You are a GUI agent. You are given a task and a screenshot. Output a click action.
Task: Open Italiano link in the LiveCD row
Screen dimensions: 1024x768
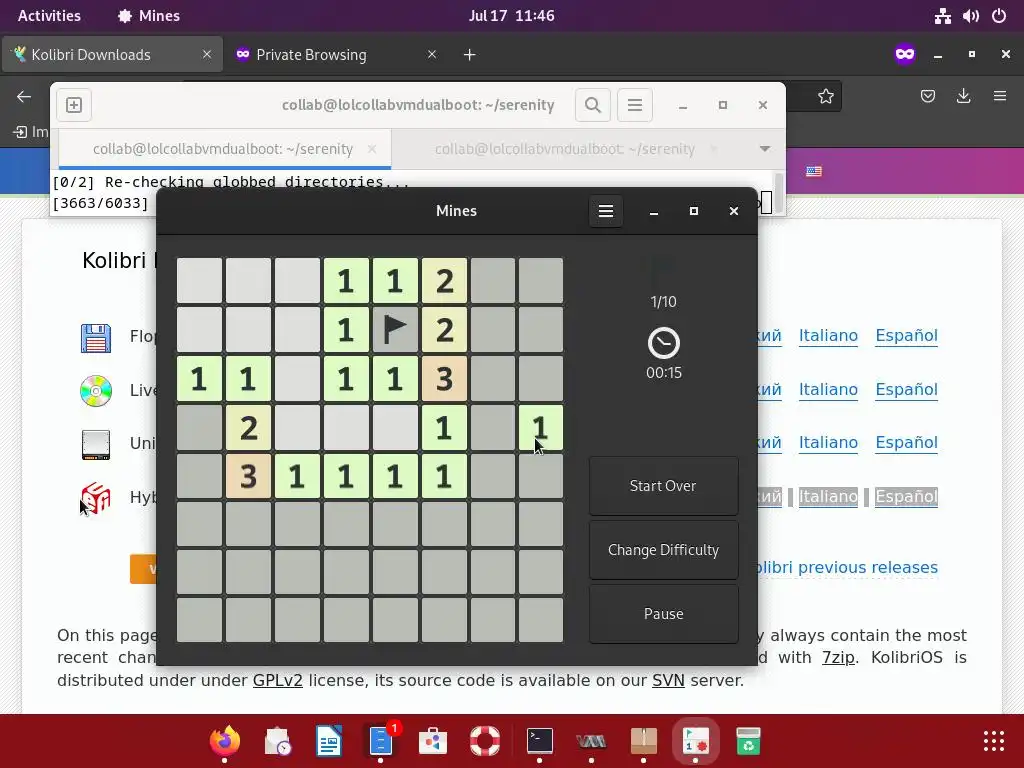tap(828, 389)
